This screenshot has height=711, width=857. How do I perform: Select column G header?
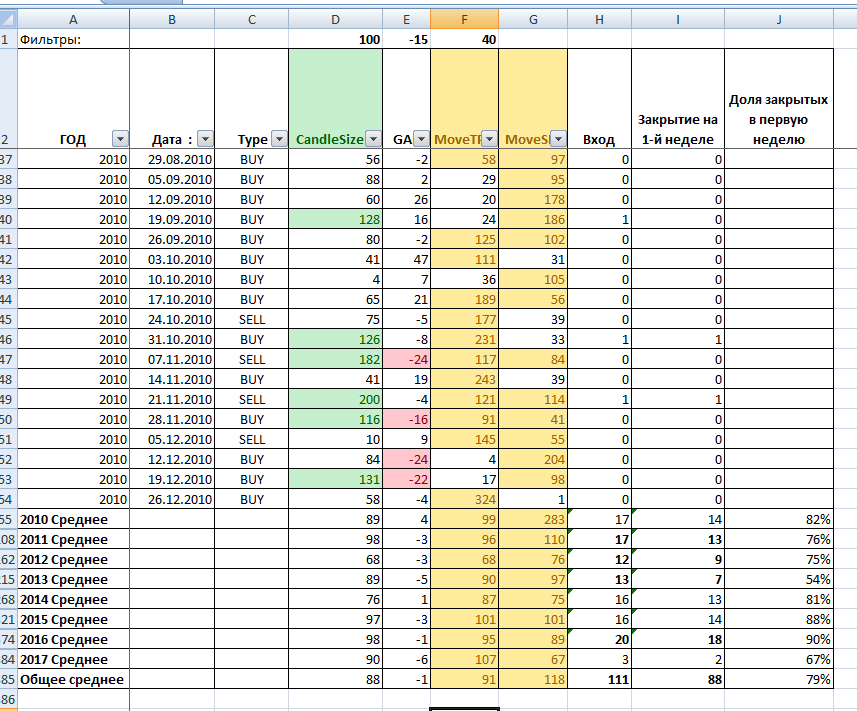(x=533, y=20)
